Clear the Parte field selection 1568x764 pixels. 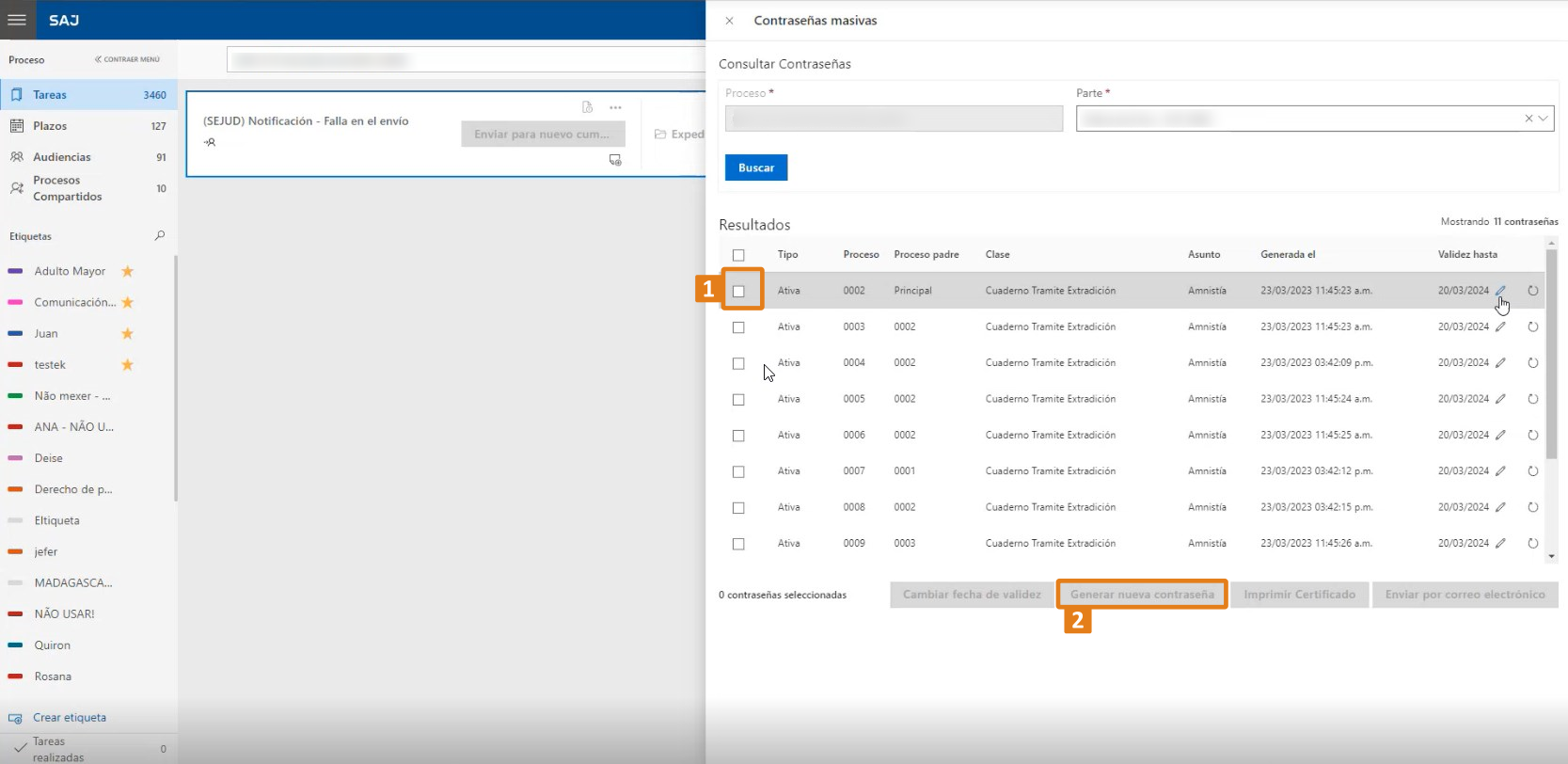(x=1528, y=119)
